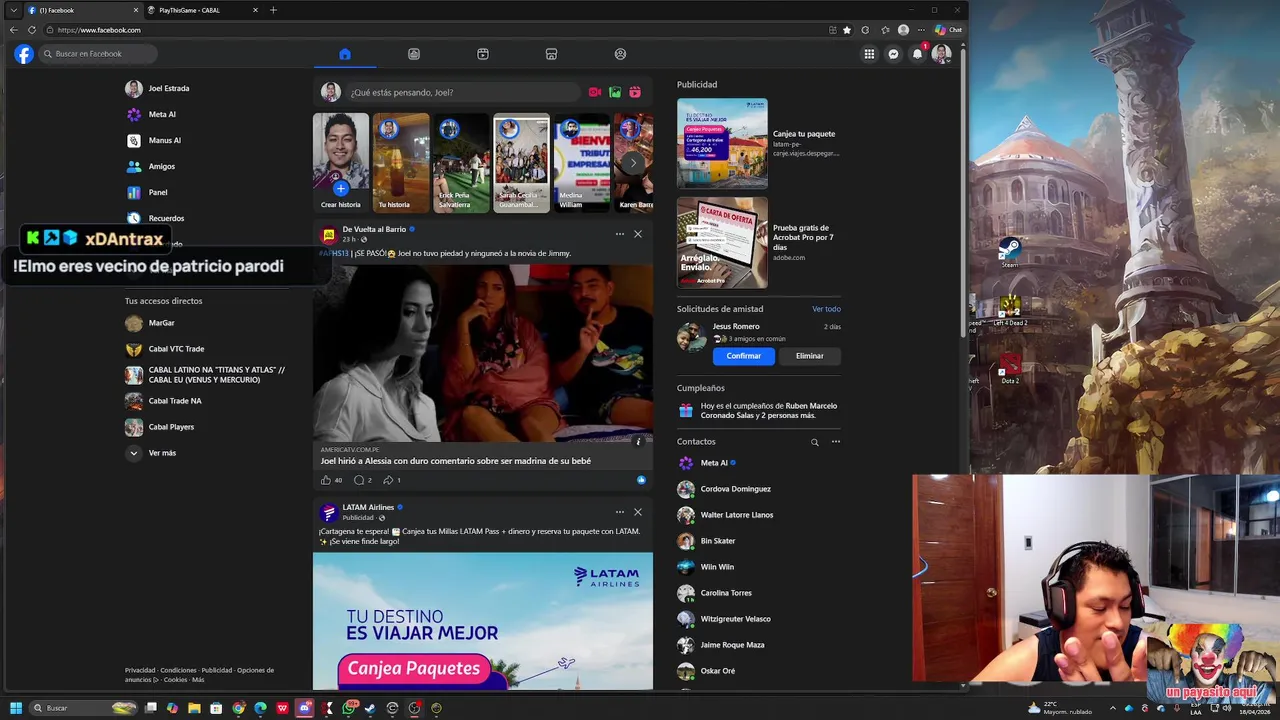Image resolution: width=1280 pixels, height=720 pixels.
Task: Open Crear historia card
Action: click(x=341, y=163)
